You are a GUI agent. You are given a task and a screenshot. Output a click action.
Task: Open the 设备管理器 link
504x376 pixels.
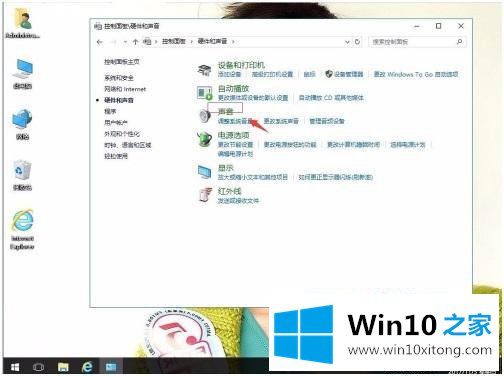349,74
